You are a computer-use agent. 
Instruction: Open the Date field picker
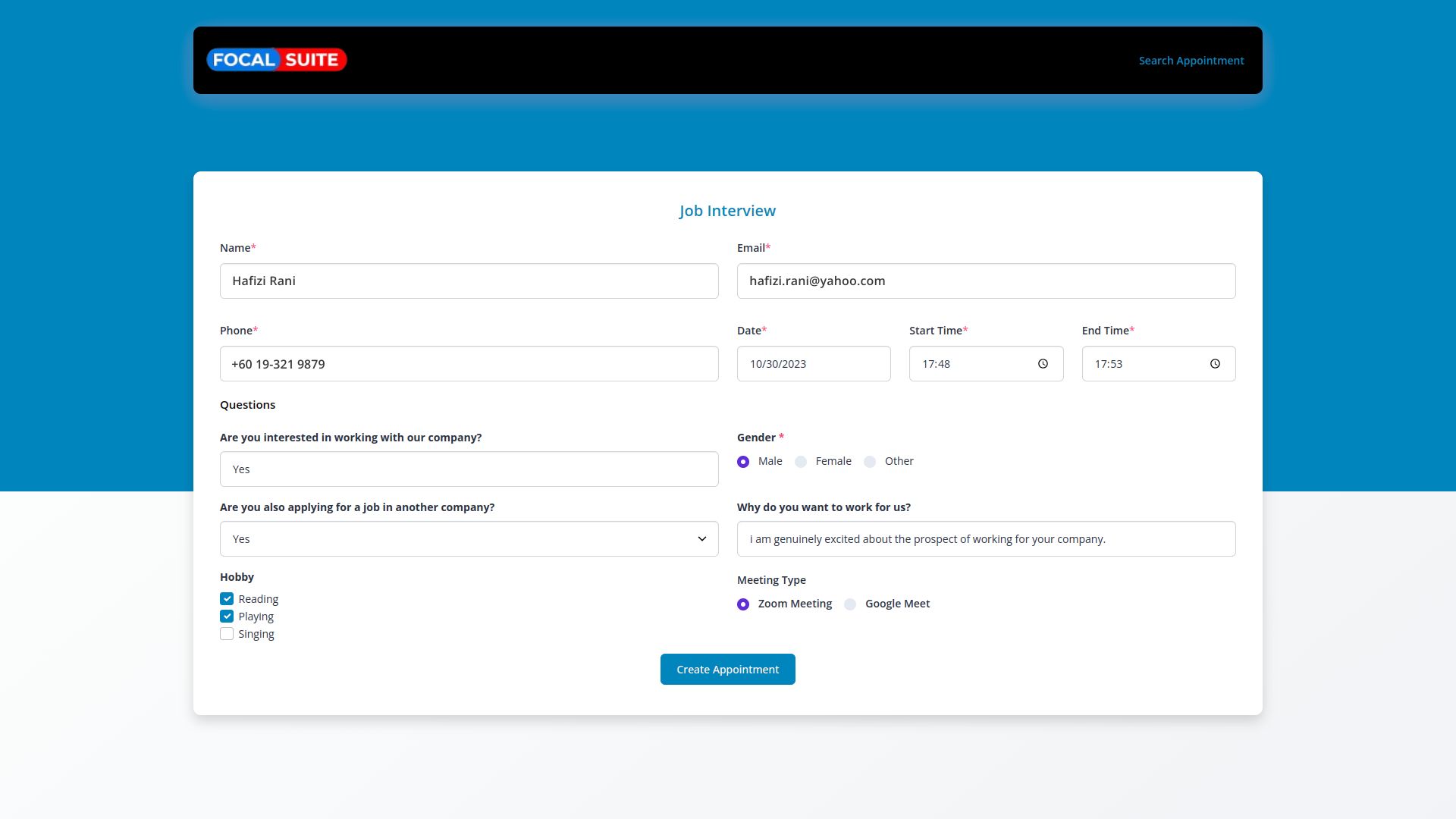(x=813, y=364)
